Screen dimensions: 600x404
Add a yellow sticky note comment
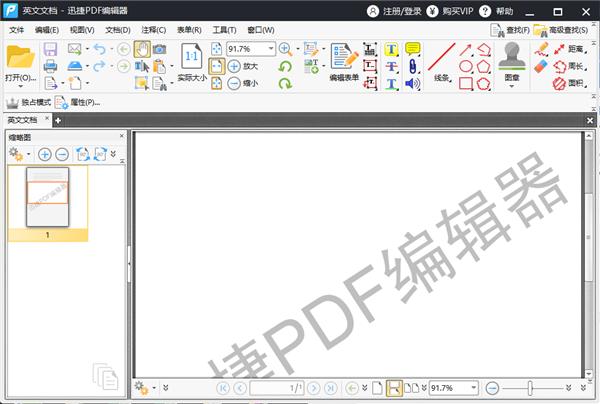coord(412,49)
